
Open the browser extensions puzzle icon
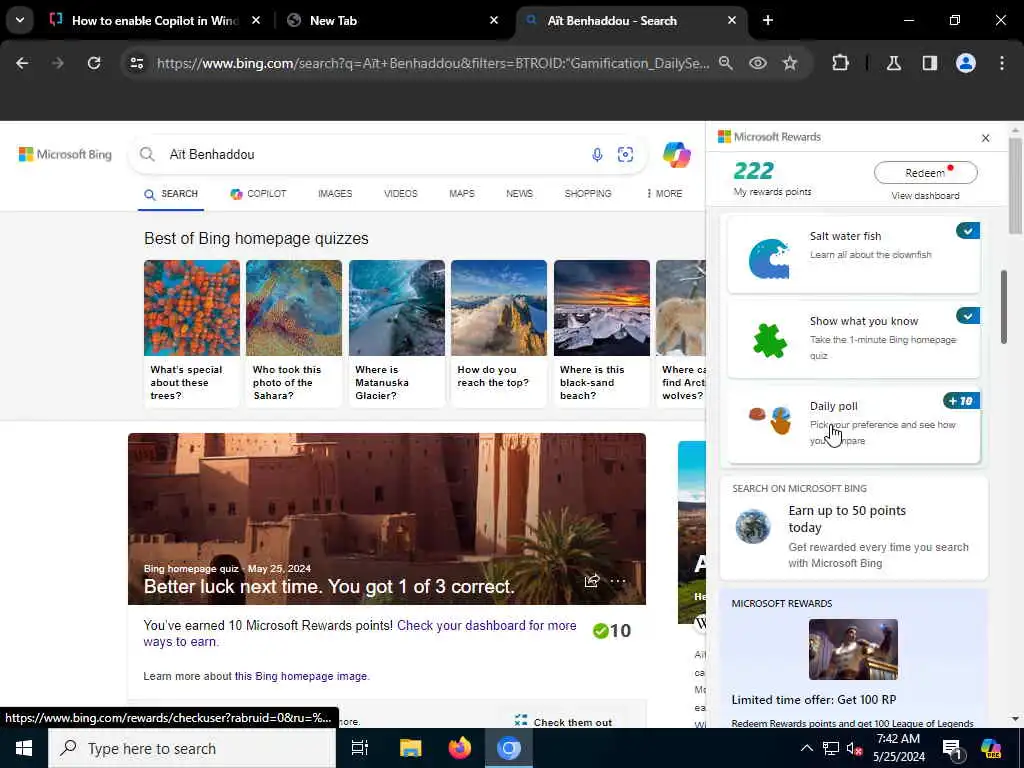(840, 63)
